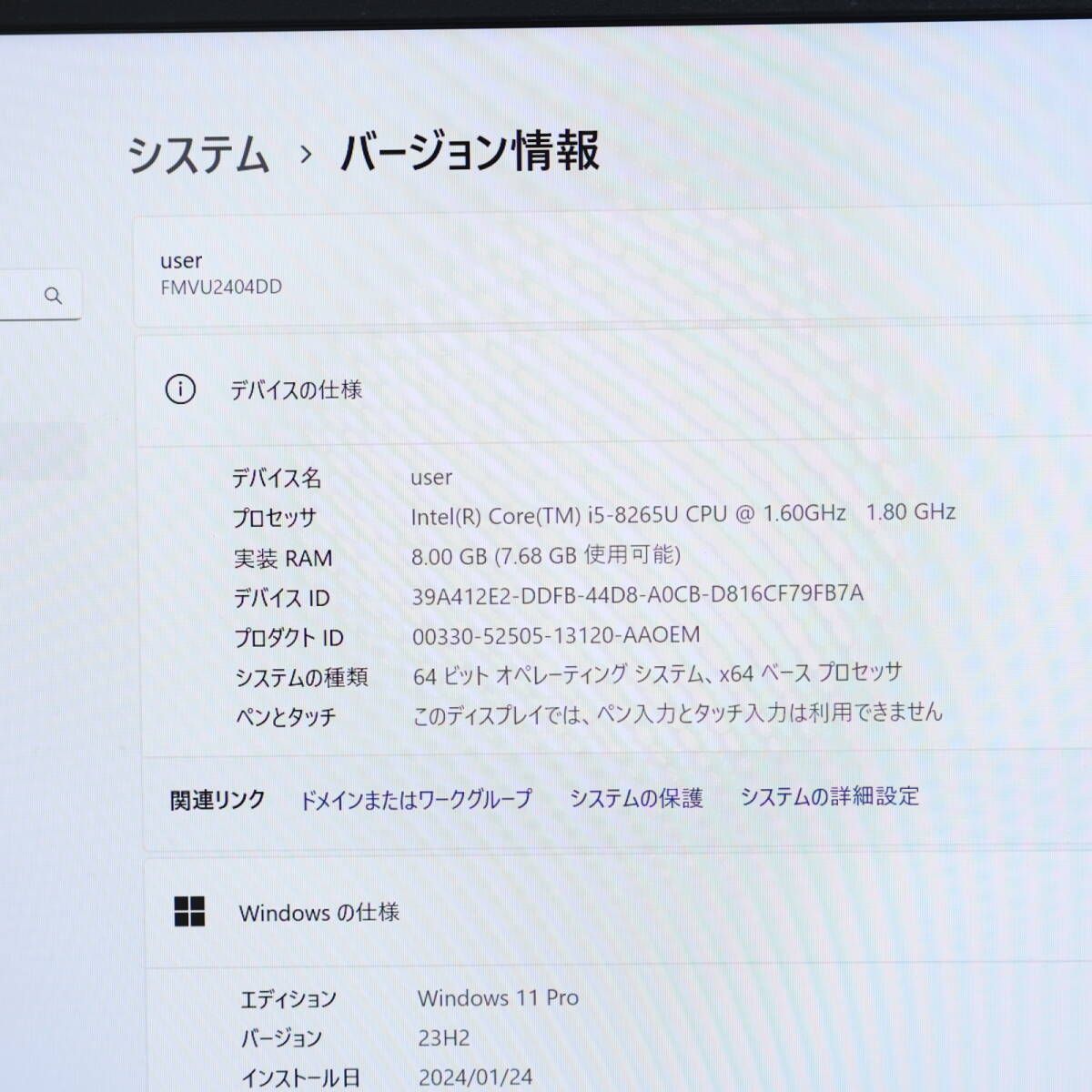The width and height of the screenshot is (1092, 1092).
Task: Collapse the Windows の仕様 section header
Action: point(619,912)
